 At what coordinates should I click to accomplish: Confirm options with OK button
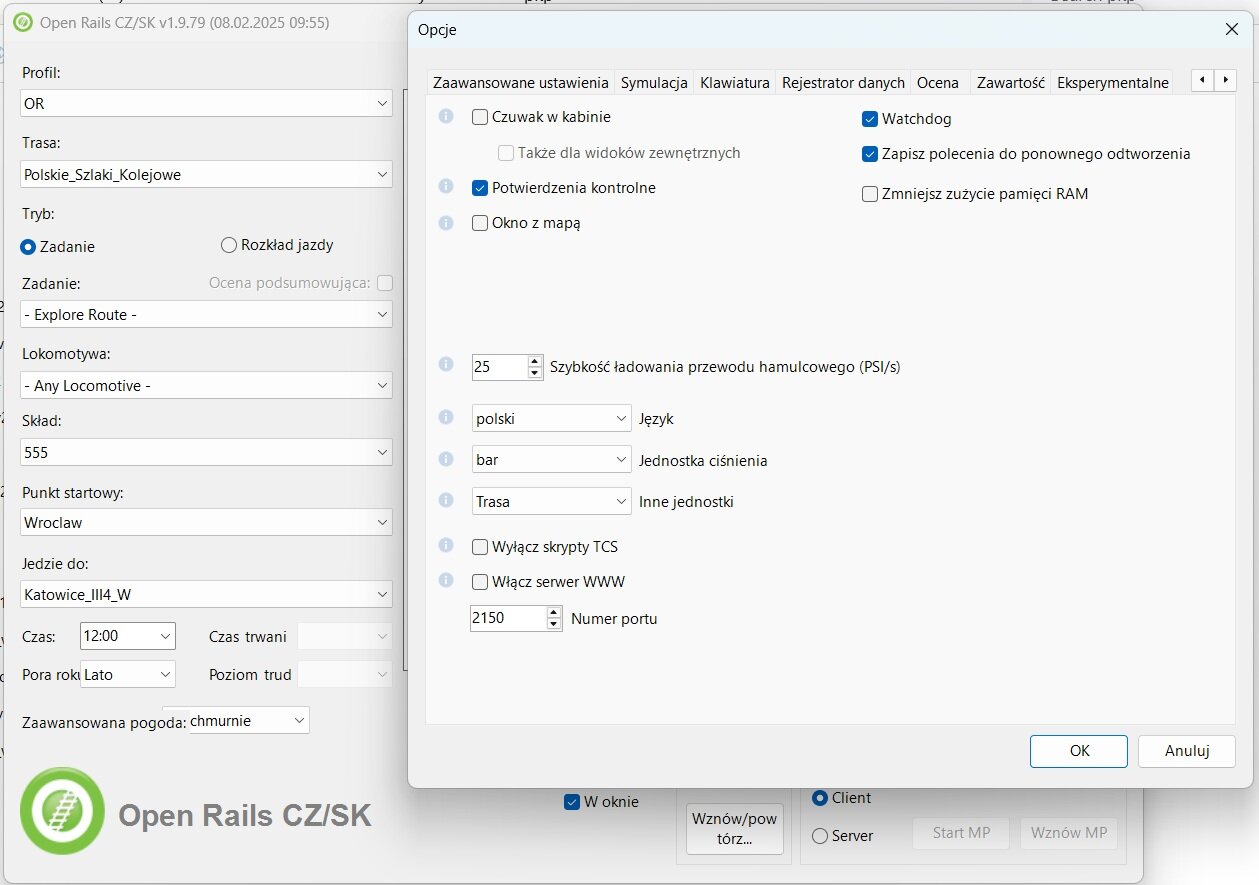[1079, 751]
